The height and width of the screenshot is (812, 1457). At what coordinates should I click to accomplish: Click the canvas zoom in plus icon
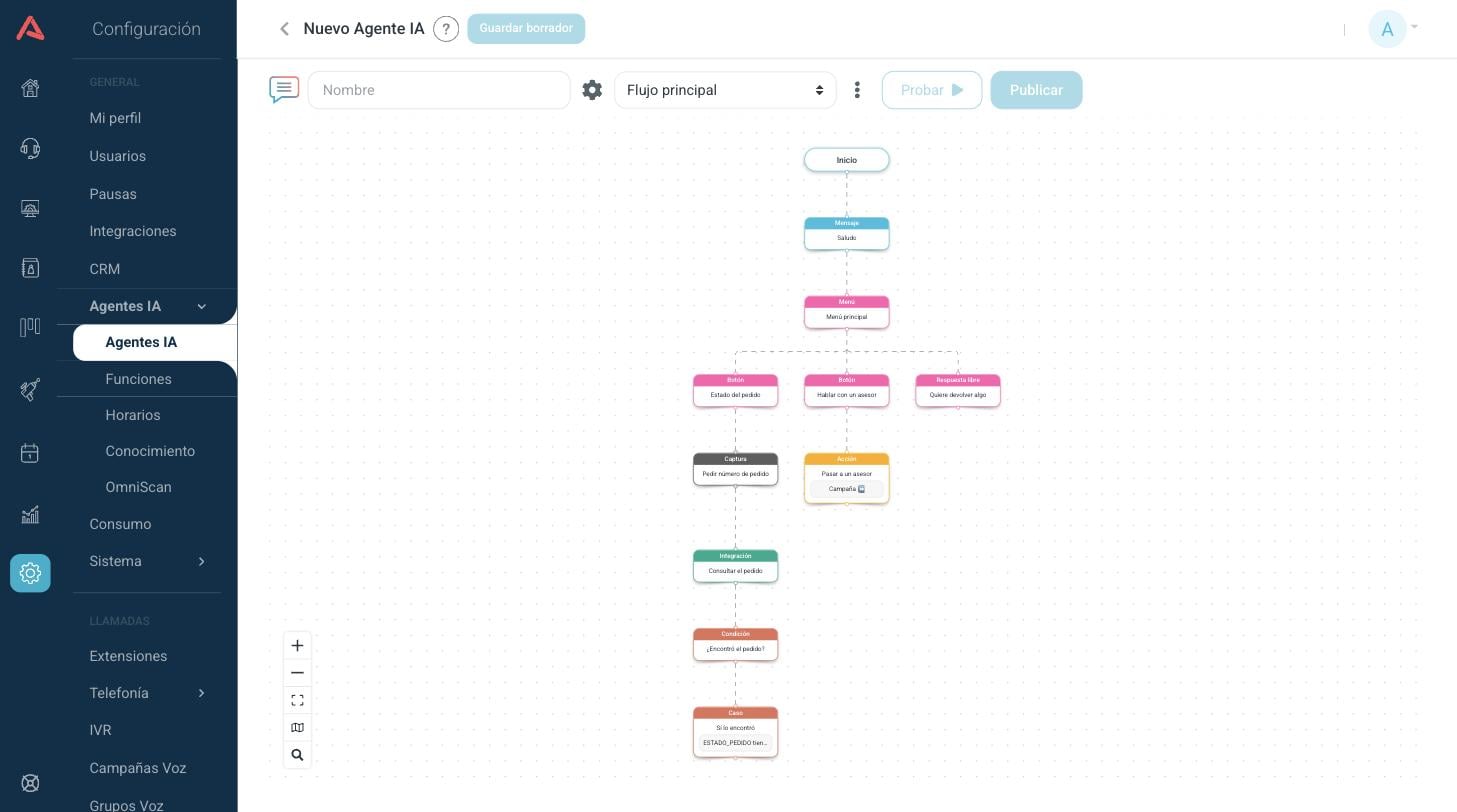coord(297,646)
